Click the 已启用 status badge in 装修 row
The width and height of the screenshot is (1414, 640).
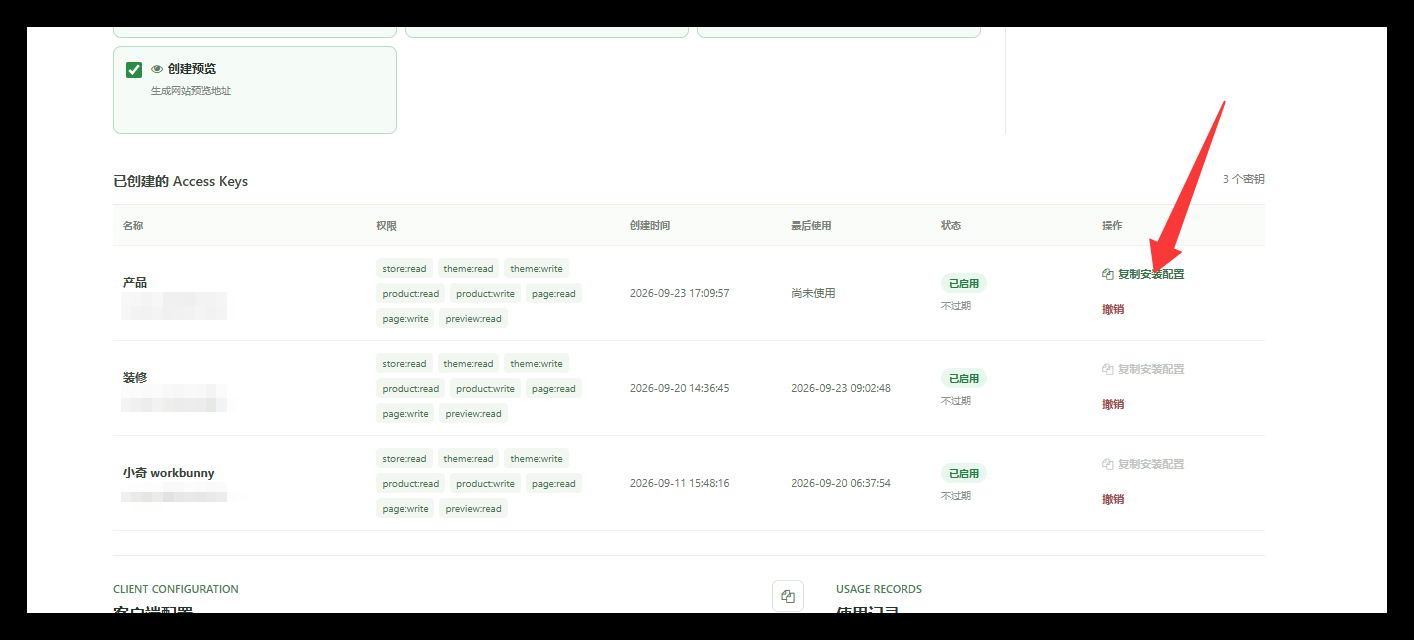tap(964, 378)
